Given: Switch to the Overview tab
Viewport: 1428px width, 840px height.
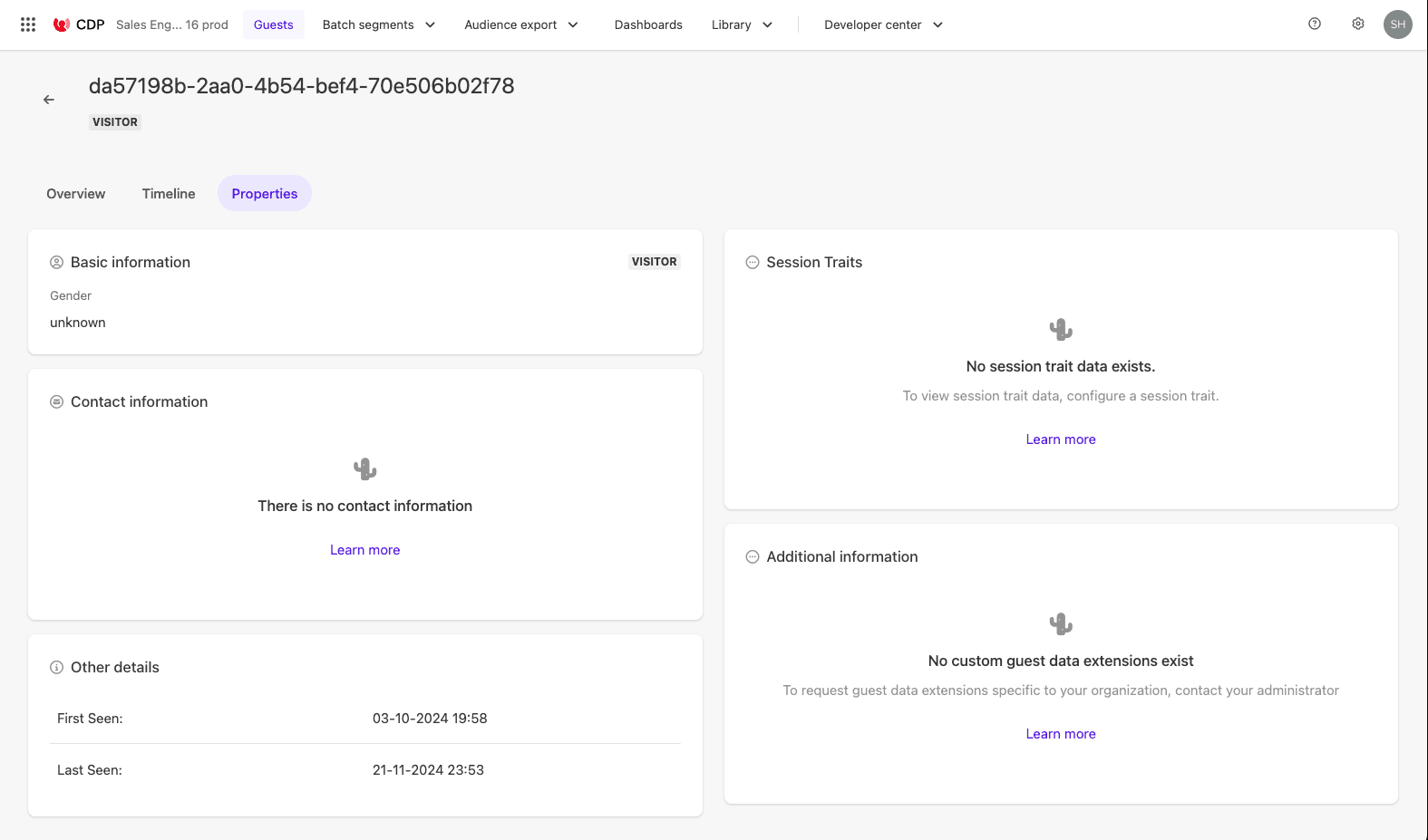Looking at the screenshot, I should 76,194.
